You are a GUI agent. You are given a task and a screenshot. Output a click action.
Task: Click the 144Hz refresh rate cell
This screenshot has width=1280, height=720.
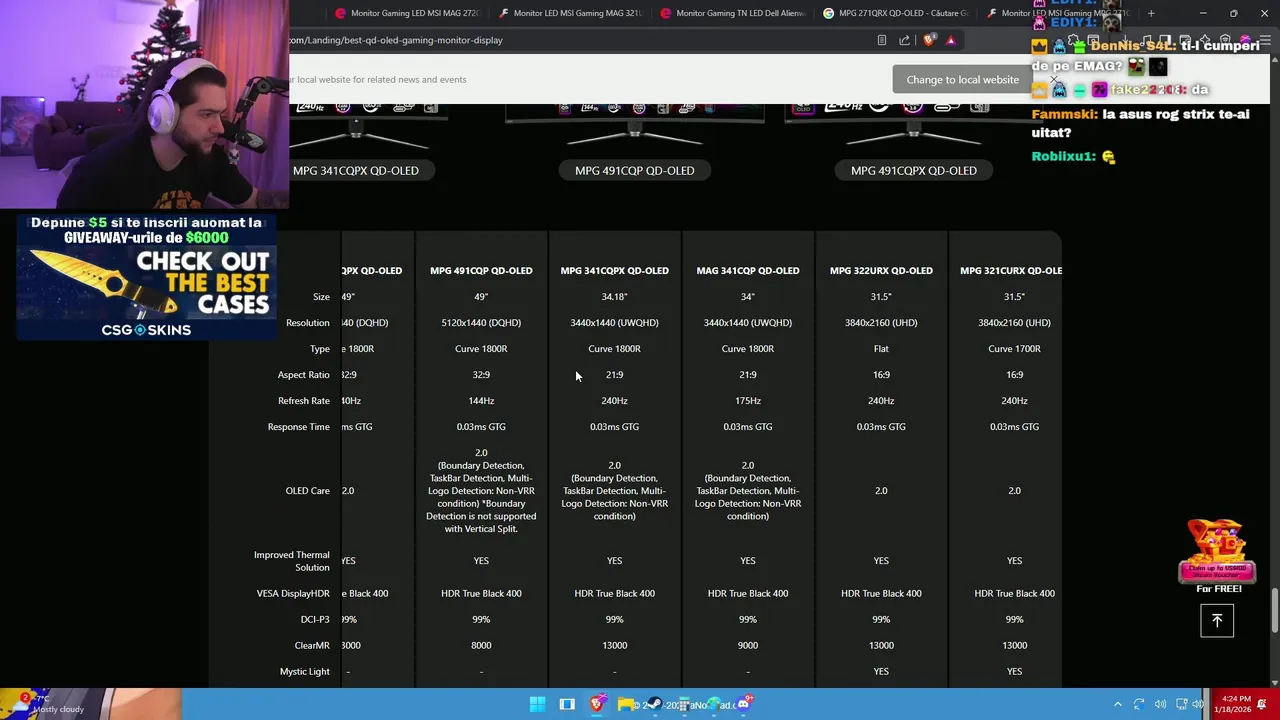point(481,401)
